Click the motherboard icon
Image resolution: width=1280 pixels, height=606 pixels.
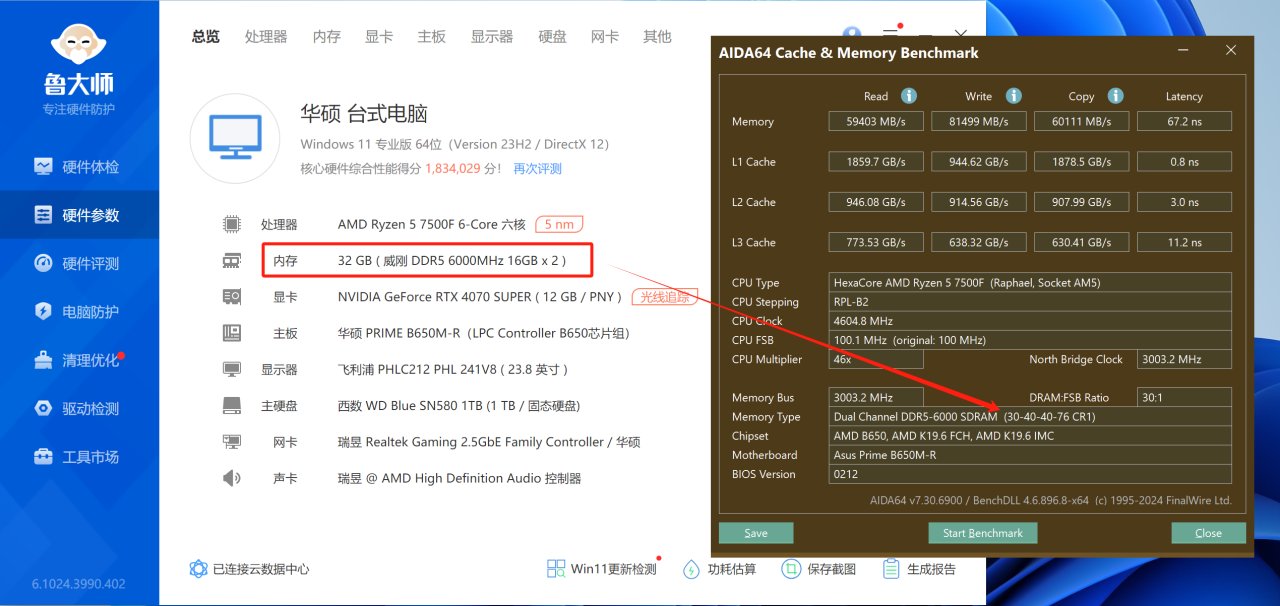pos(232,333)
